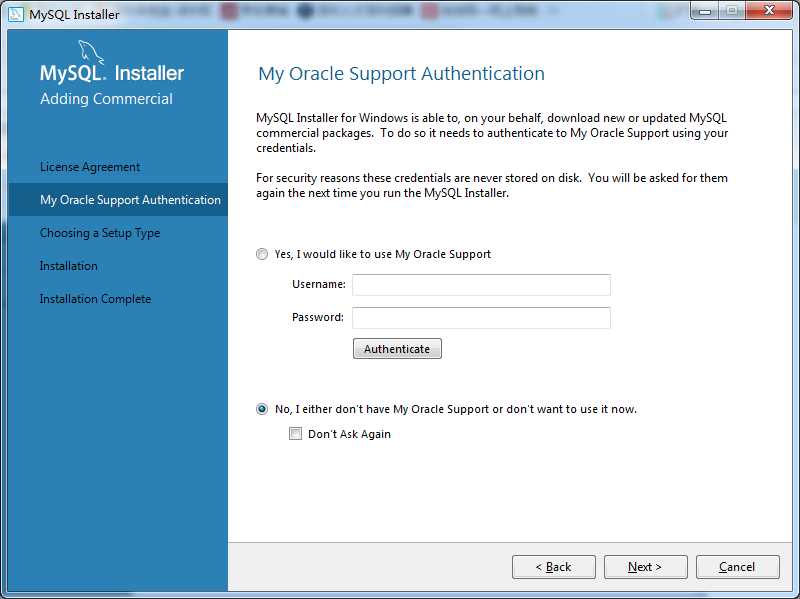Click the Password input field
Screen dimensions: 800x599
coord(481,318)
